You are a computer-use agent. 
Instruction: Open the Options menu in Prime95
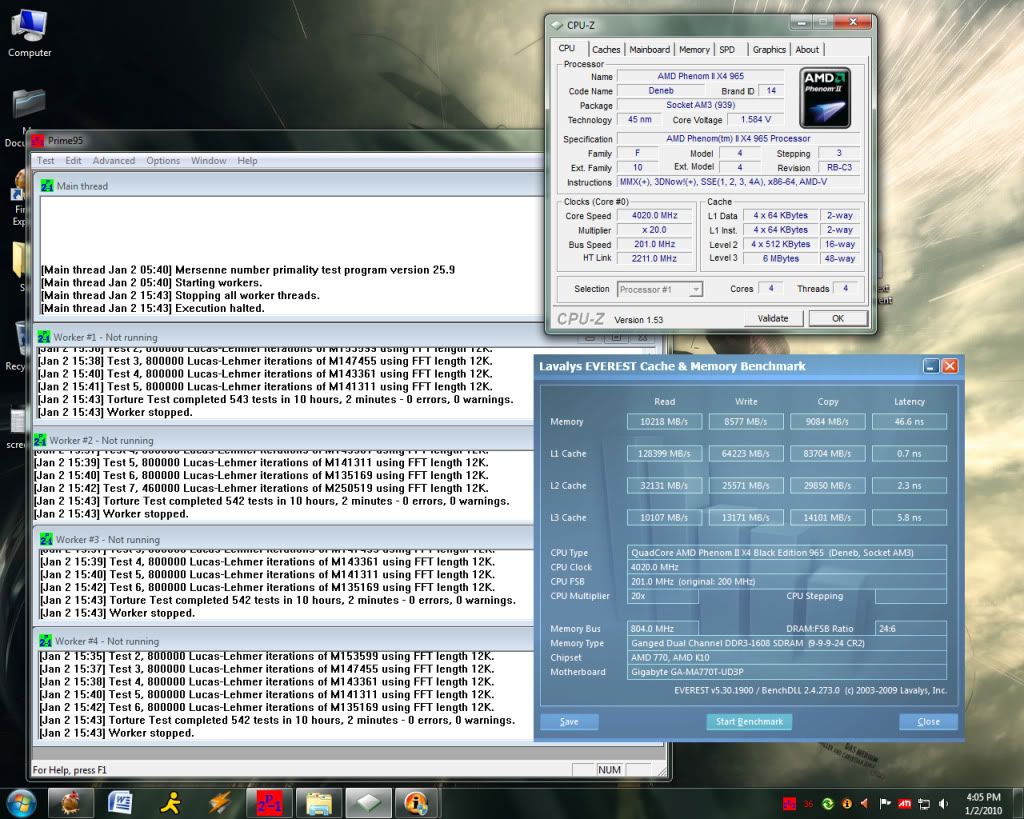(163, 160)
